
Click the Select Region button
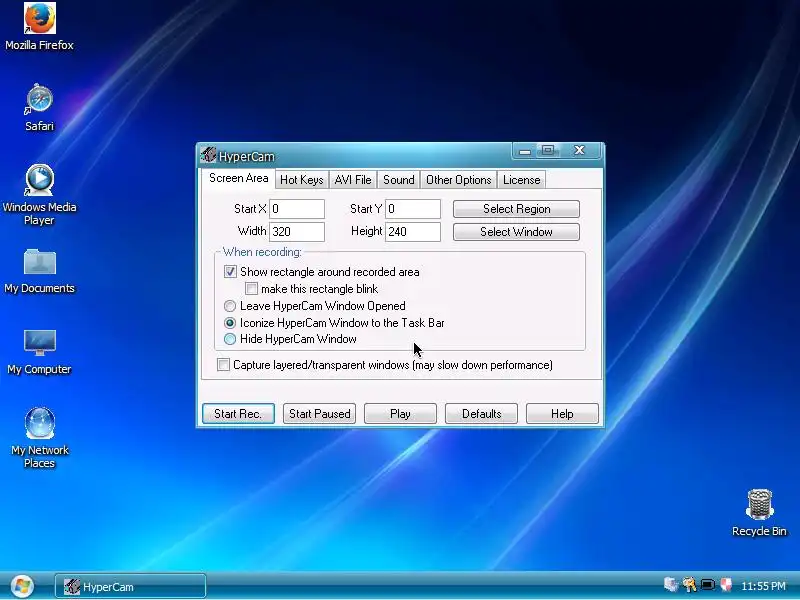516,209
